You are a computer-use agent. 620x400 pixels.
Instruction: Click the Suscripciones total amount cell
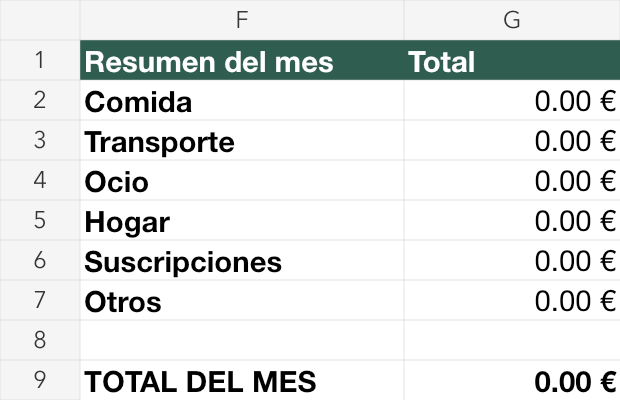(x=512, y=260)
